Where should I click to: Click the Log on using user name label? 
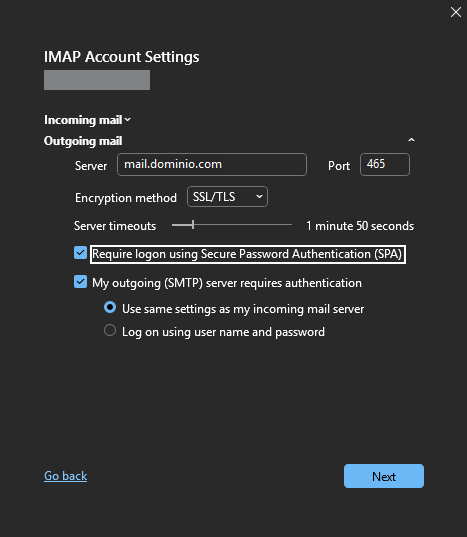(x=223, y=332)
